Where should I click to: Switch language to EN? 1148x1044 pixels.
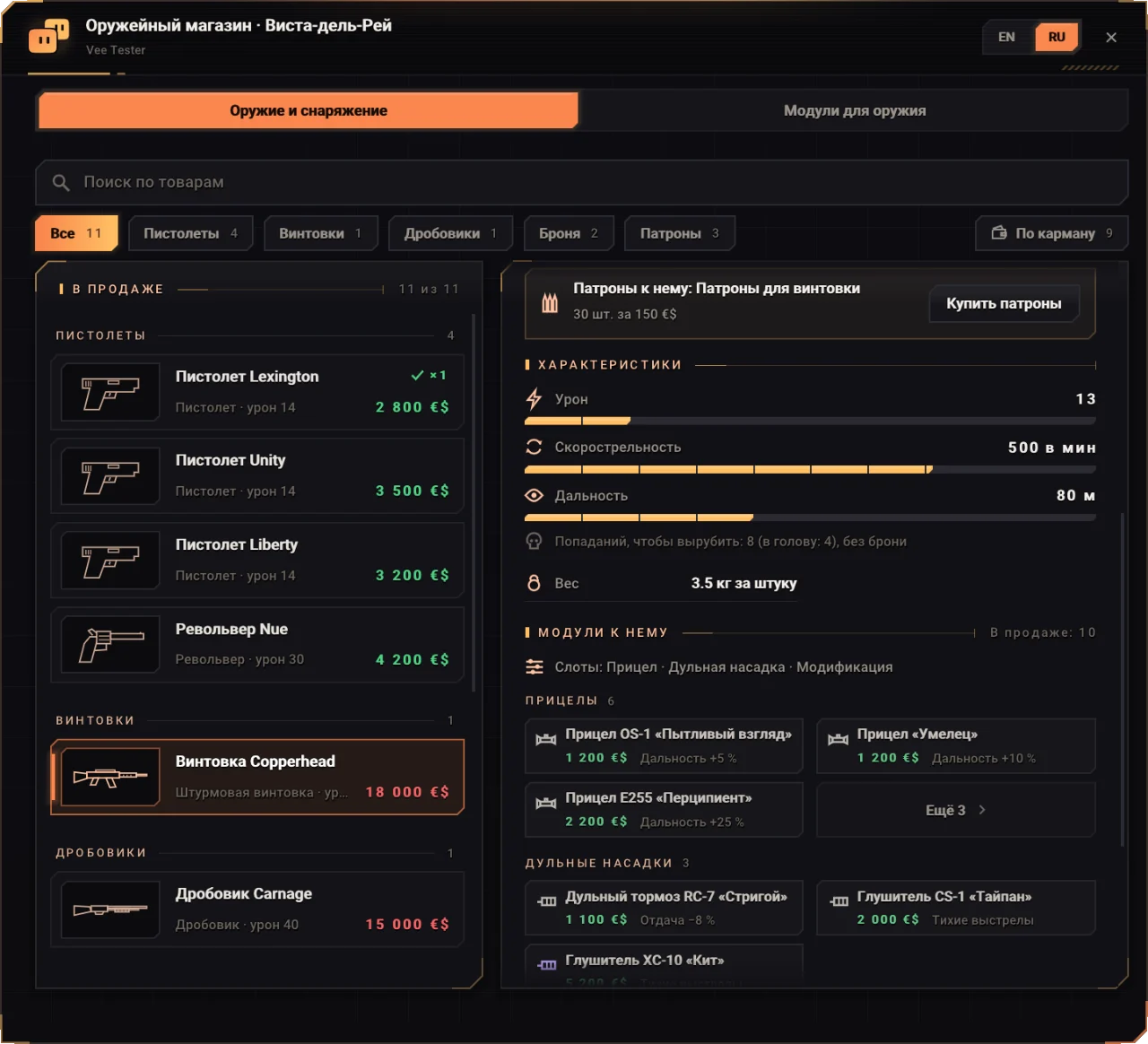1007,37
